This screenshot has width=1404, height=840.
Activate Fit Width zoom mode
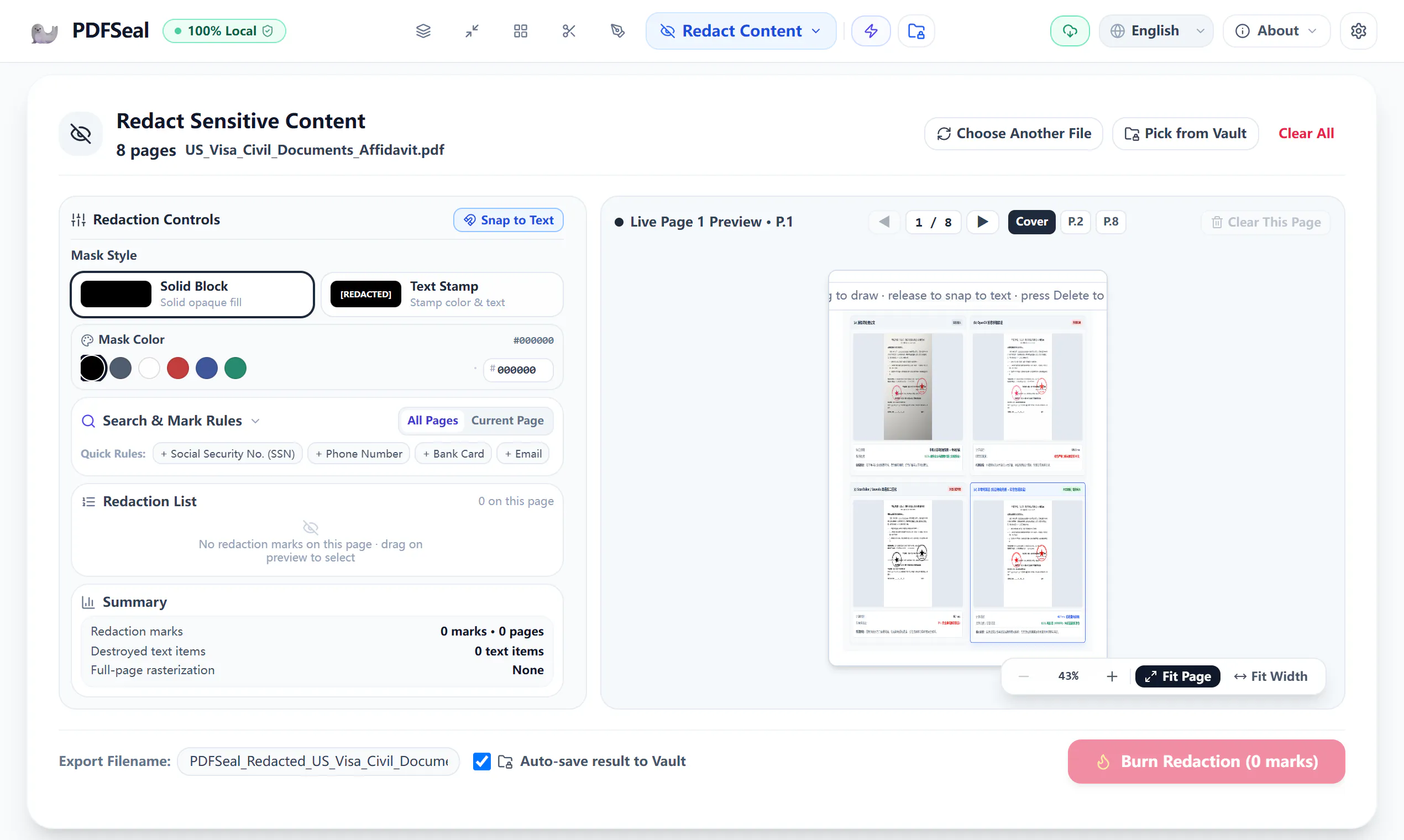pos(1271,676)
